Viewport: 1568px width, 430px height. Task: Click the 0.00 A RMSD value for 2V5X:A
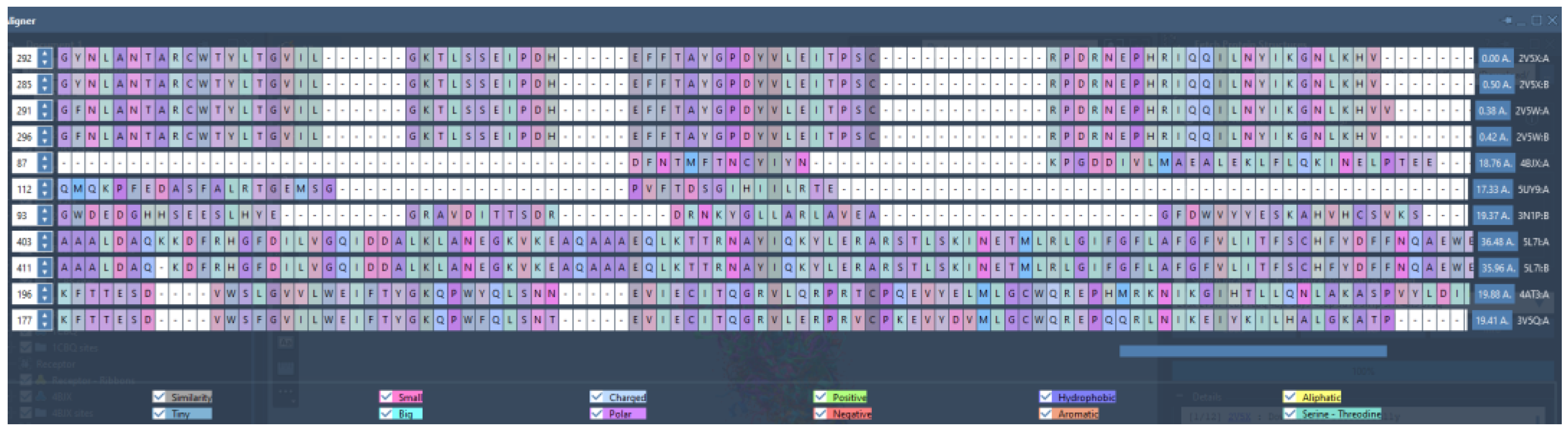click(1494, 58)
